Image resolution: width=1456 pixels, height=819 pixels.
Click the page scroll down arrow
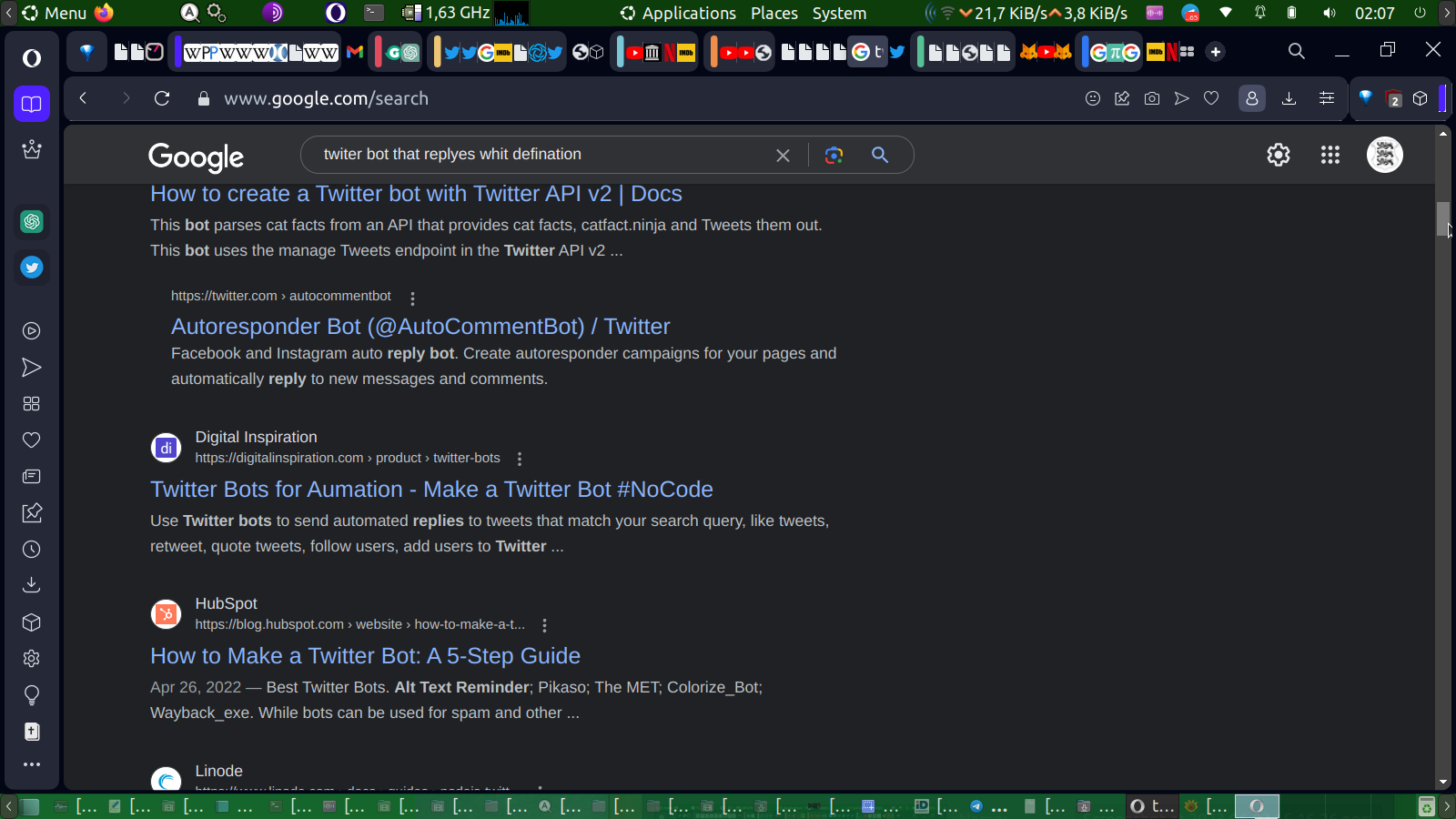pos(1443,783)
